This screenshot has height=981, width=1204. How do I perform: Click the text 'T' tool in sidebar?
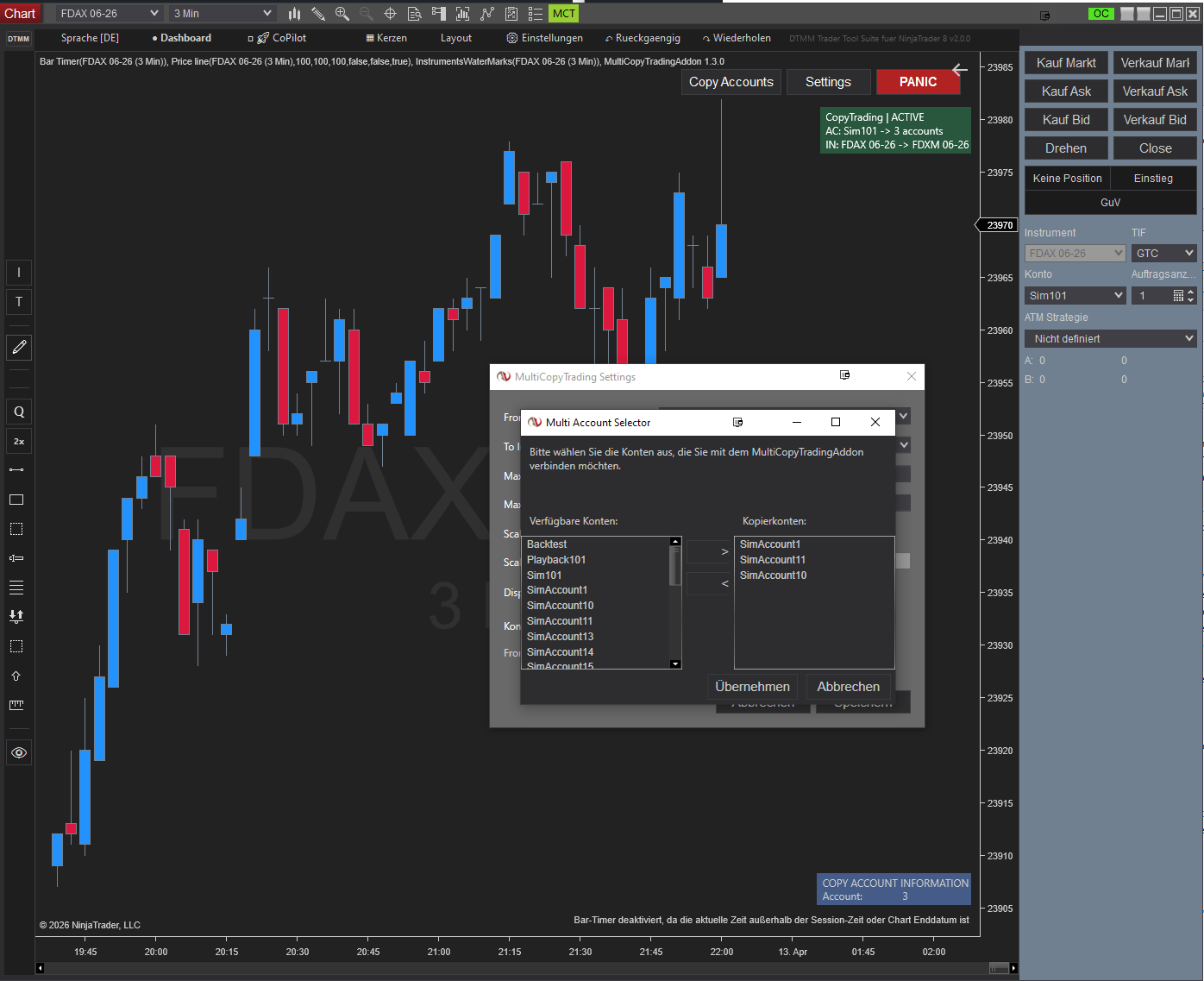pyautogui.click(x=19, y=302)
